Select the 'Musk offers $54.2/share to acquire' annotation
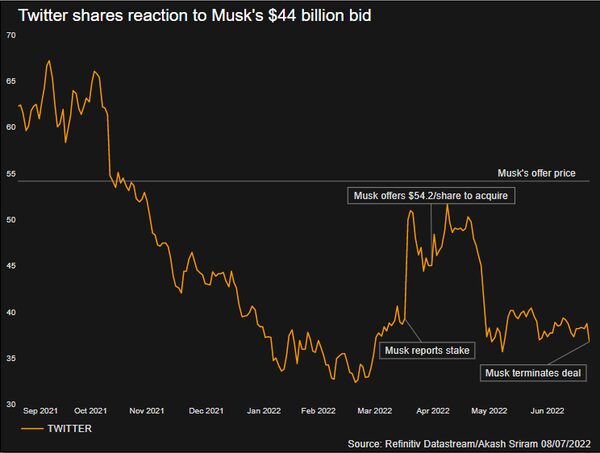This screenshot has width=600, height=453. tap(432, 196)
